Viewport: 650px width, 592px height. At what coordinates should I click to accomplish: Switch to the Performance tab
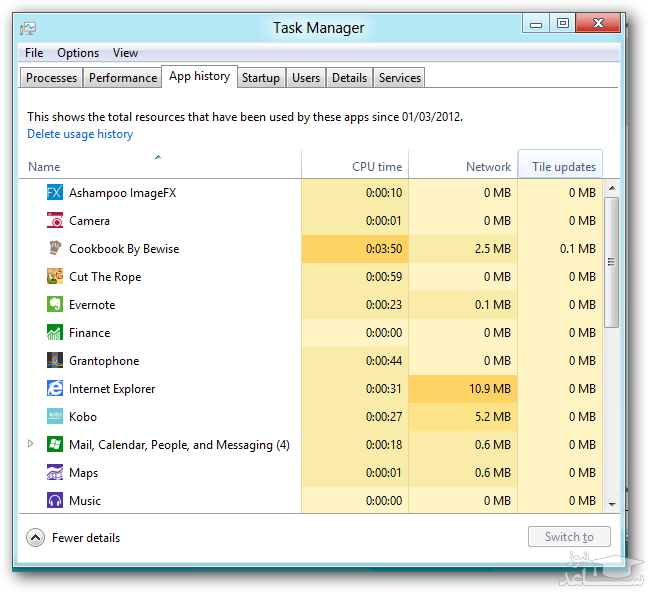click(122, 78)
